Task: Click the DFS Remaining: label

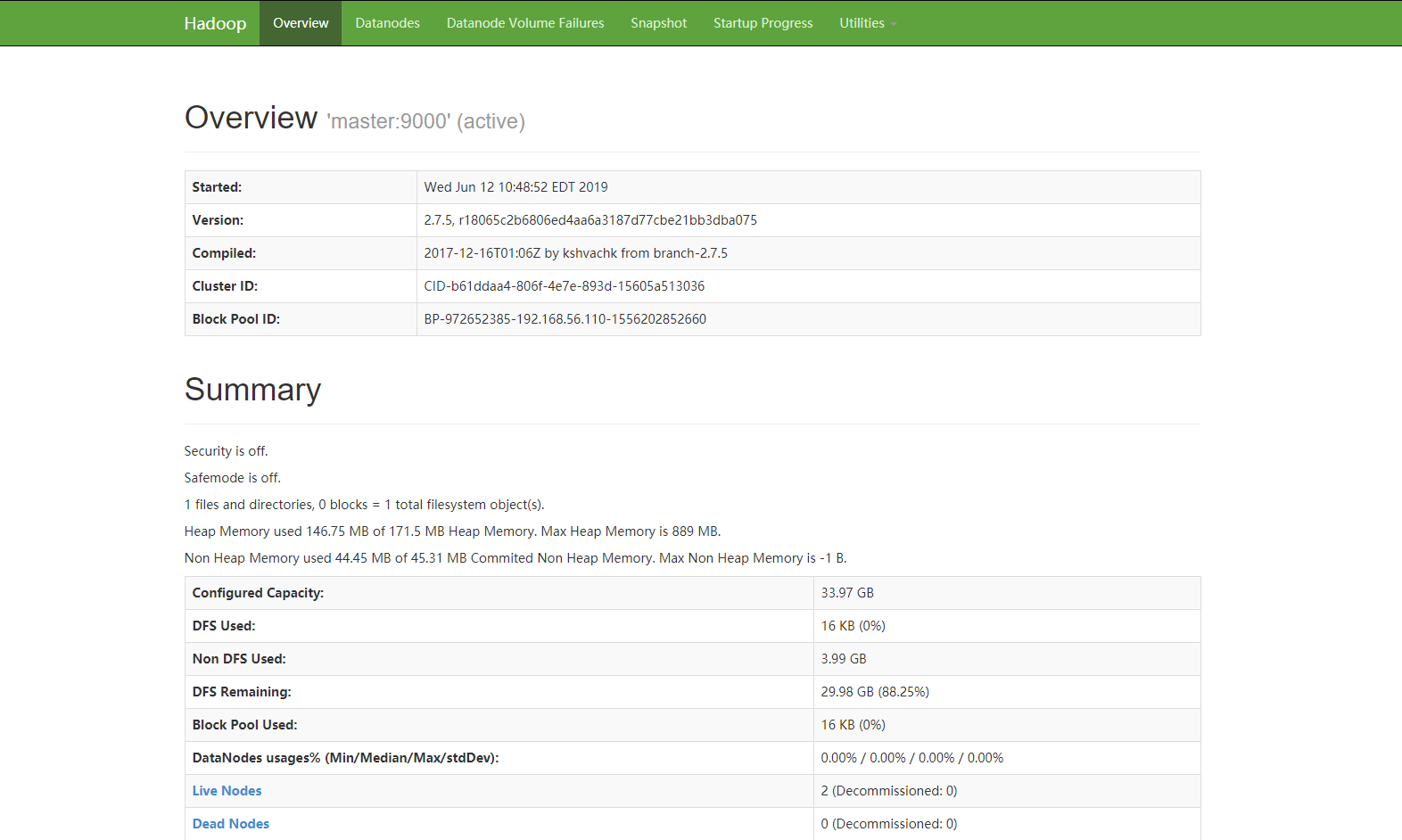Action: (242, 692)
